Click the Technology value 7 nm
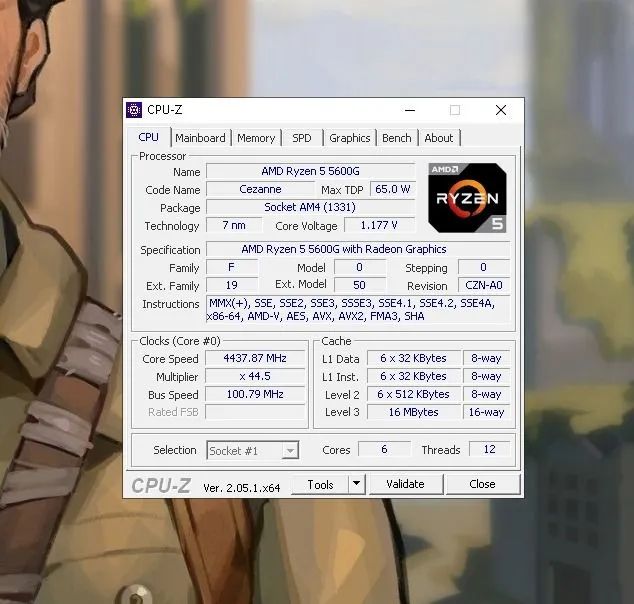 coord(234,225)
